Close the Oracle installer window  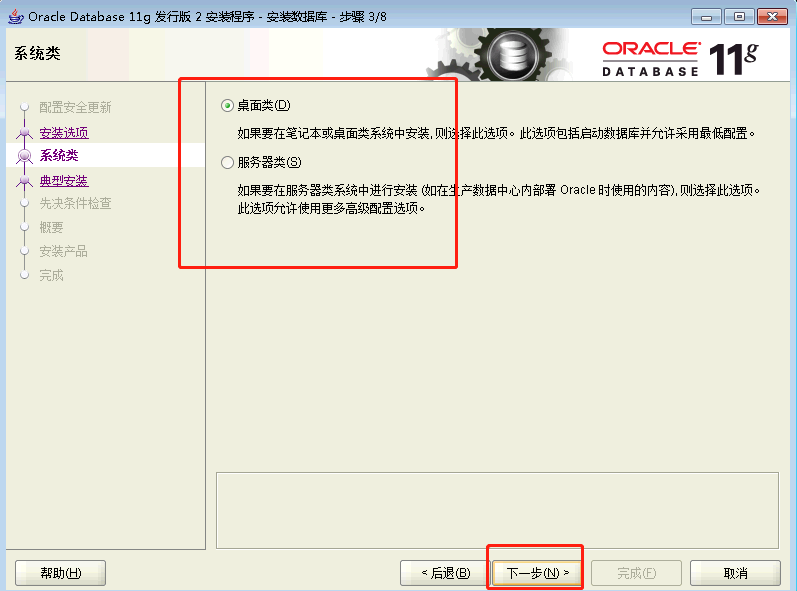click(772, 17)
